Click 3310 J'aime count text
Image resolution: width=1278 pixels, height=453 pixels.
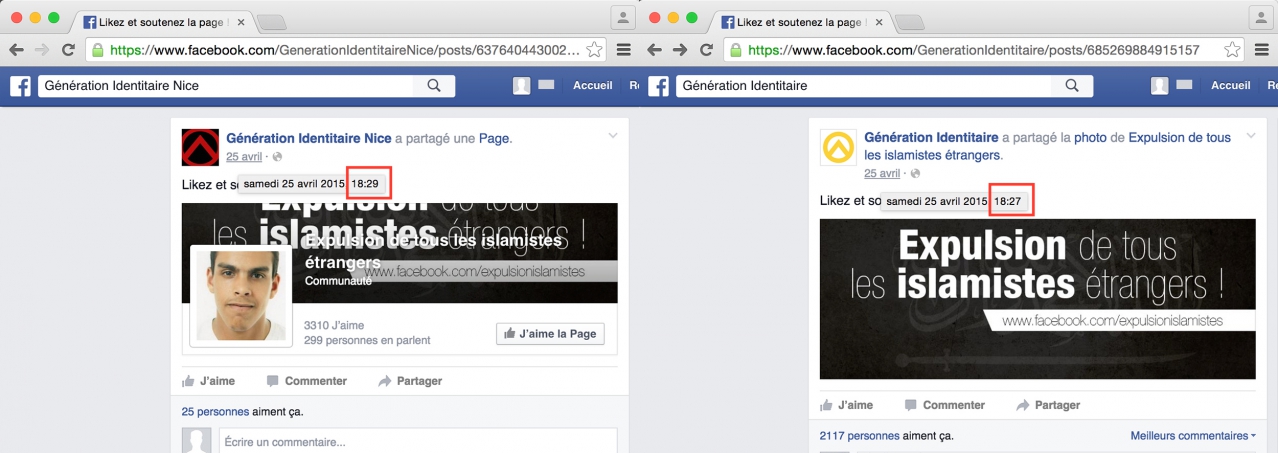(334, 325)
